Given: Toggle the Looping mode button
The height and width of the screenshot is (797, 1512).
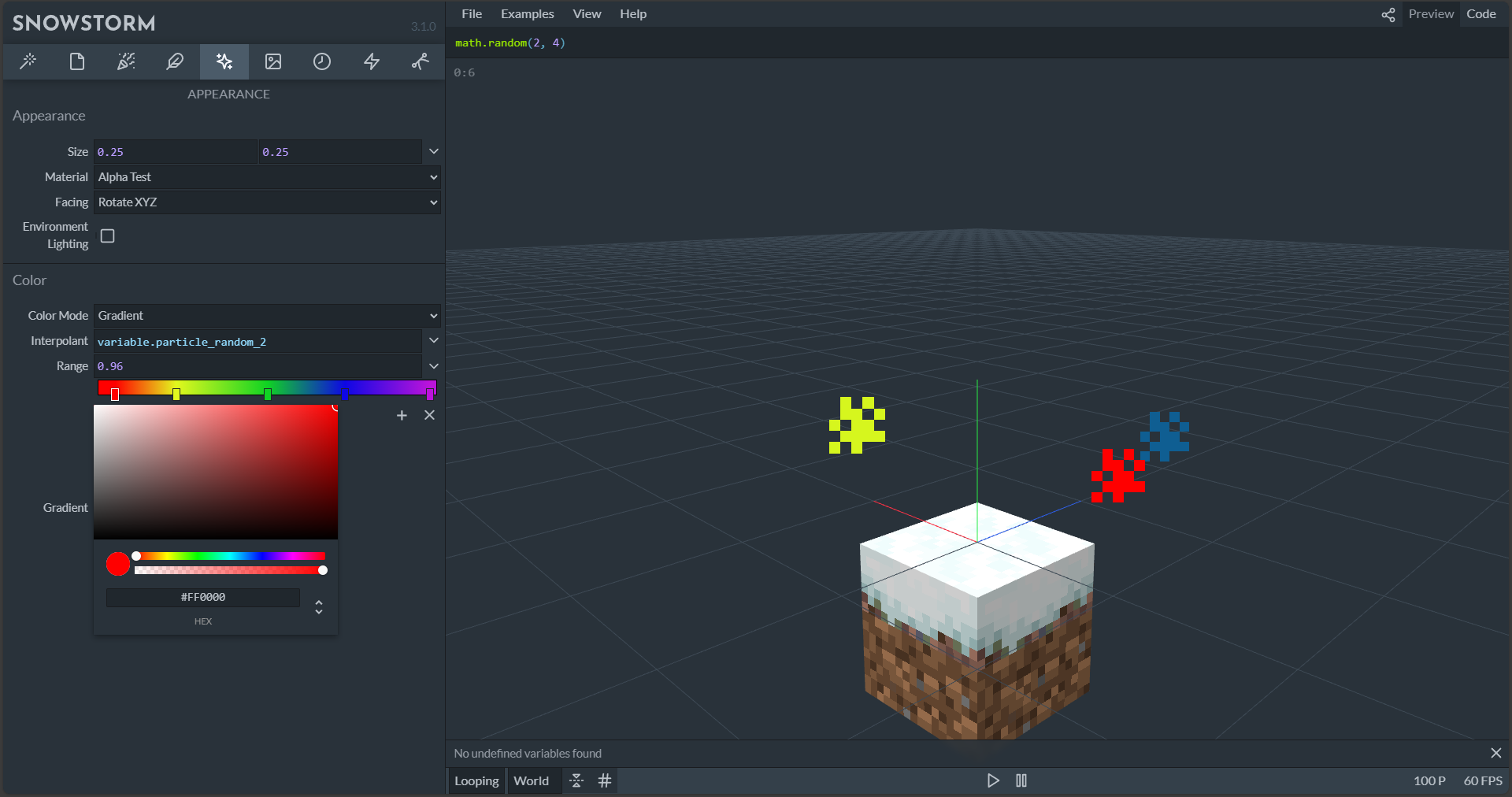Looking at the screenshot, I should pyautogui.click(x=476, y=780).
